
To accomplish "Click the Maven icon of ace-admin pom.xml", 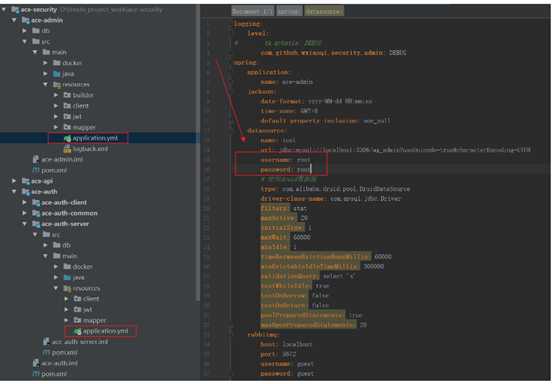I will tap(36, 170).
